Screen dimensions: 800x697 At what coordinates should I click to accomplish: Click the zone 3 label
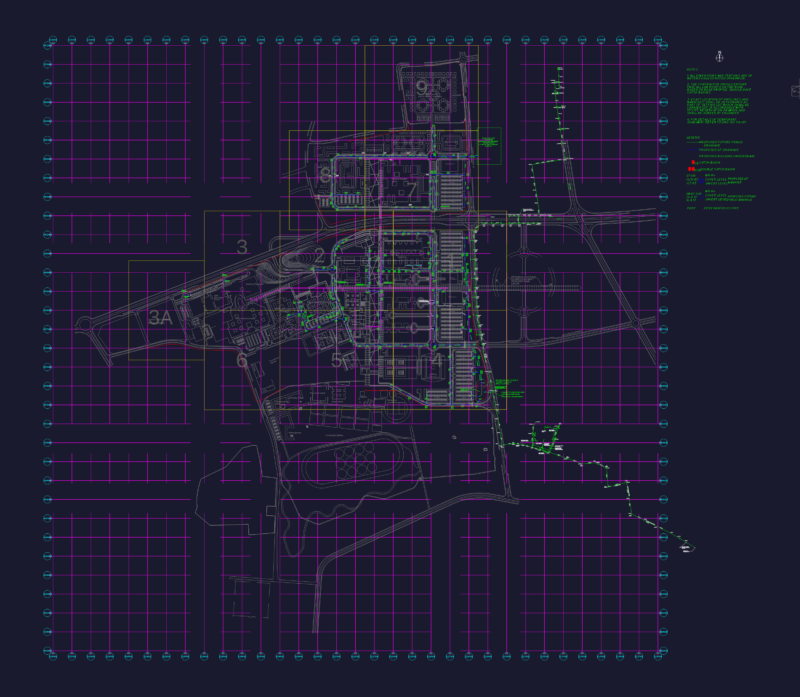point(242,247)
